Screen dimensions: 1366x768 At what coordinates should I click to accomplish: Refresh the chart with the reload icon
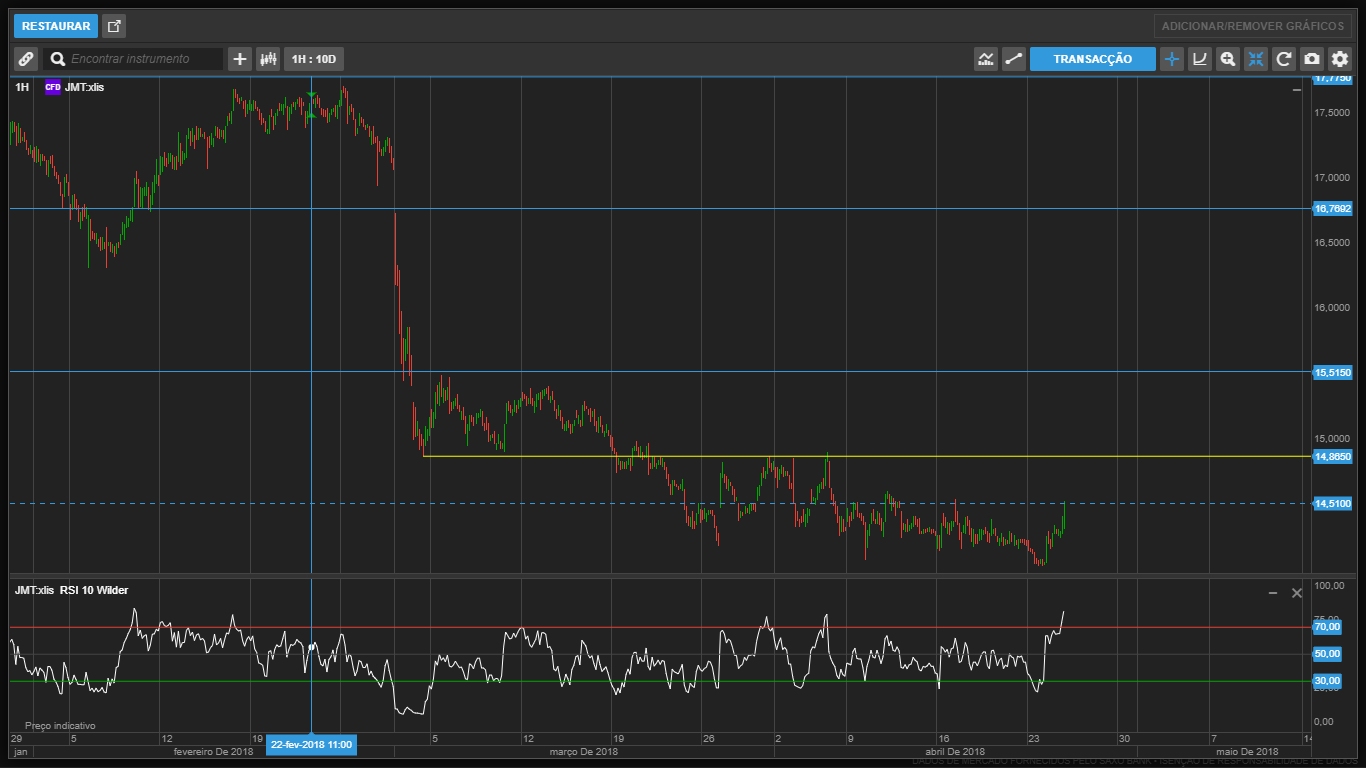point(1284,59)
